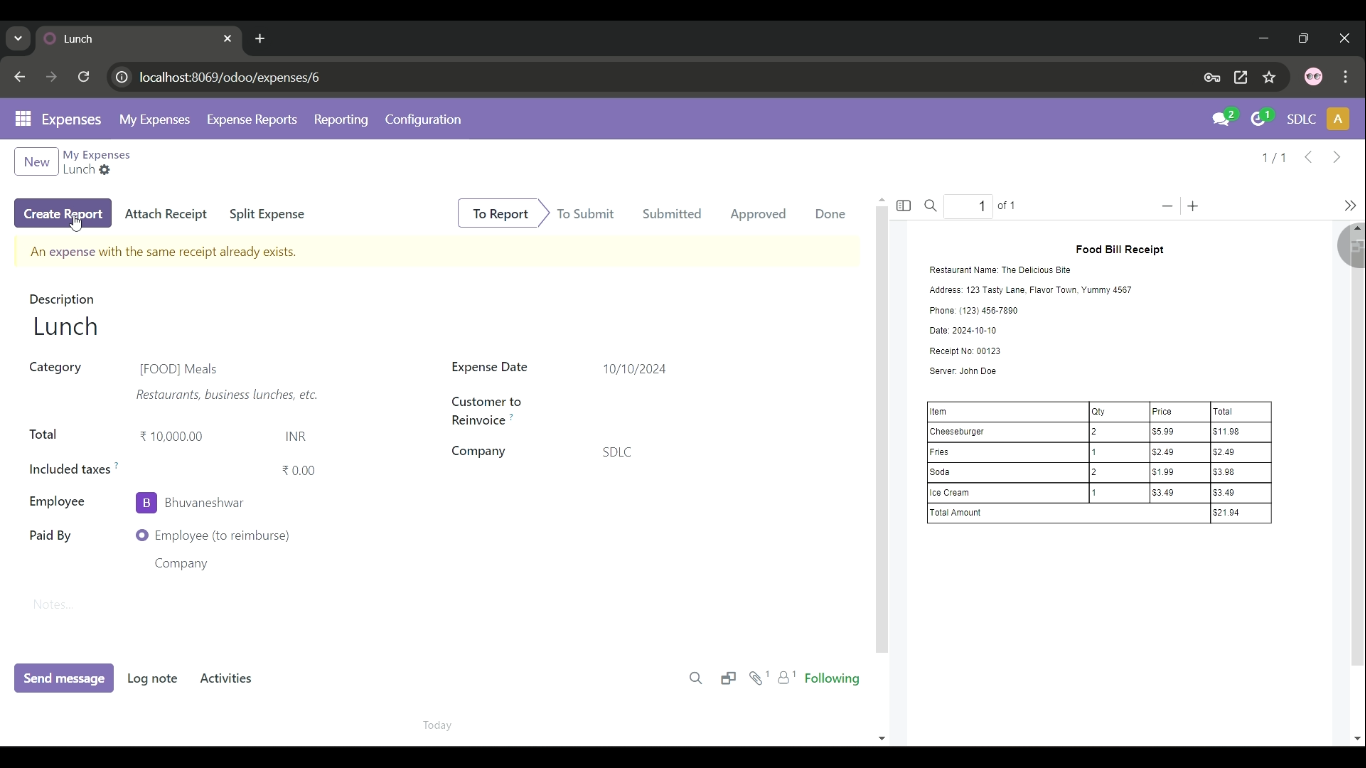This screenshot has height=768, width=1366.
Task: Open the Configuration menu
Action: [423, 119]
